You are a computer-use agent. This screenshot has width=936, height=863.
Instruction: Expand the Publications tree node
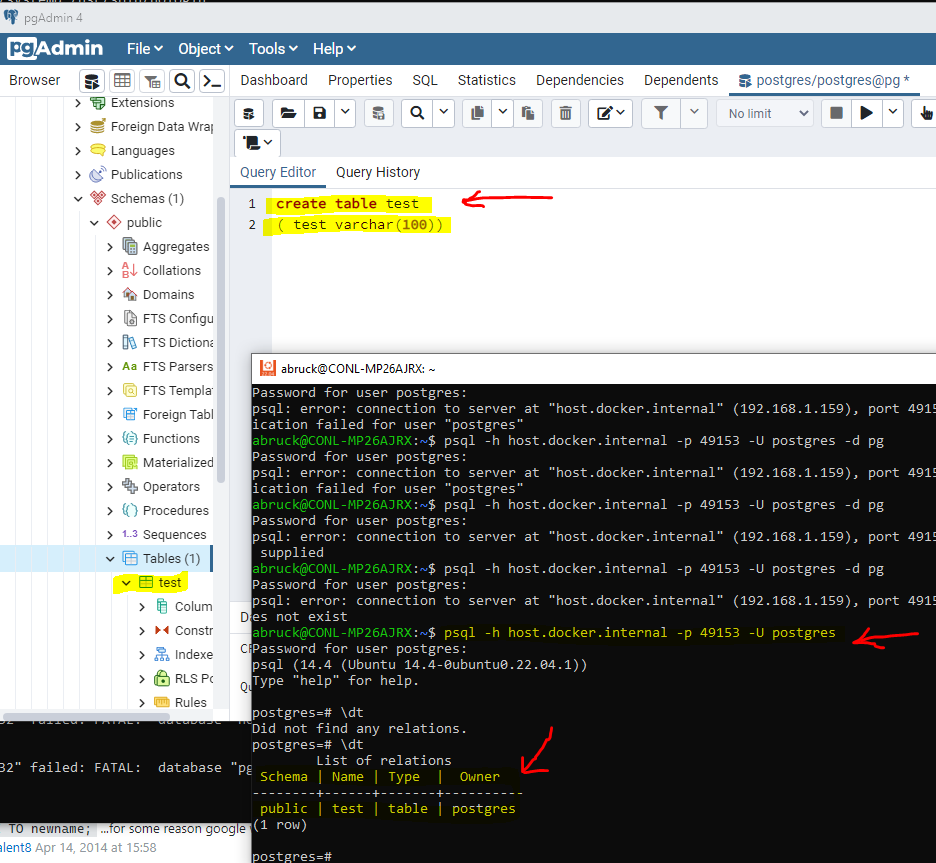pos(78,175)
